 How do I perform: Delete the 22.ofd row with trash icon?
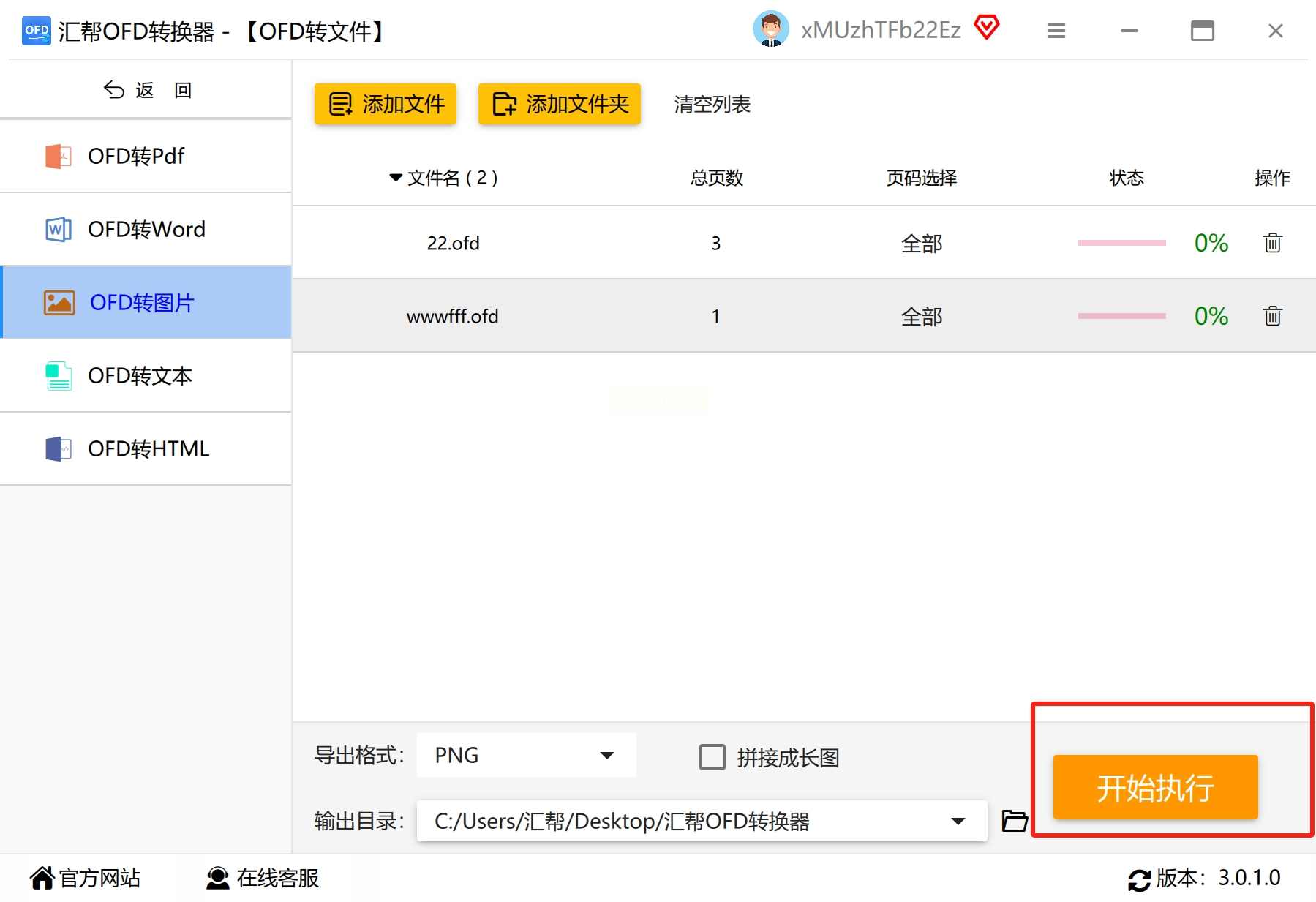point(1272,243)
